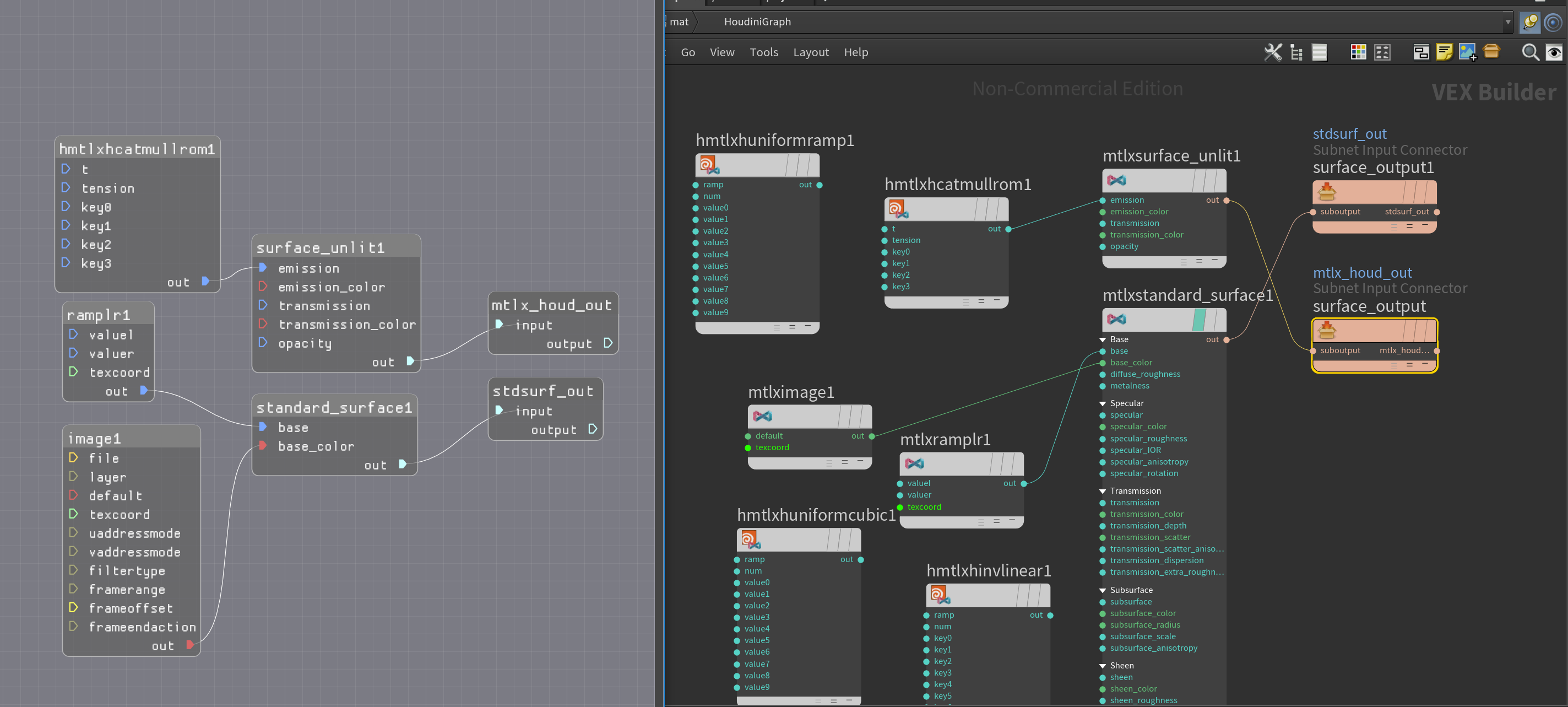Image resolution: width=1568 pixels, height=707 pixels.
Task: Open the Layout menu
Action: [811, 52]
